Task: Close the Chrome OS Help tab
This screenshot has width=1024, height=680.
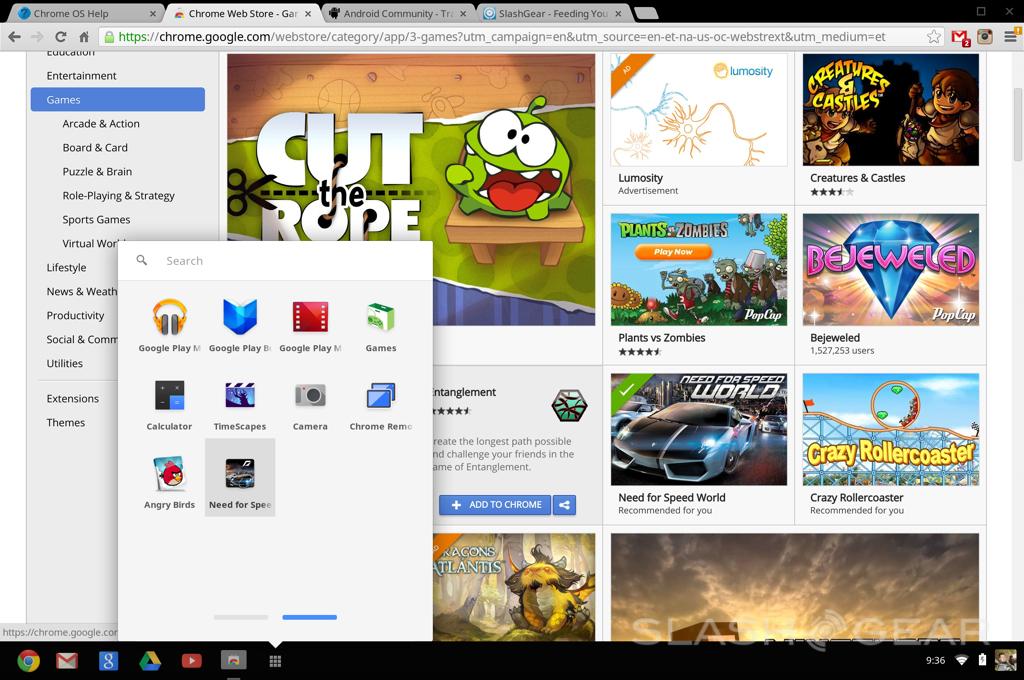Action: coord(153,13)
